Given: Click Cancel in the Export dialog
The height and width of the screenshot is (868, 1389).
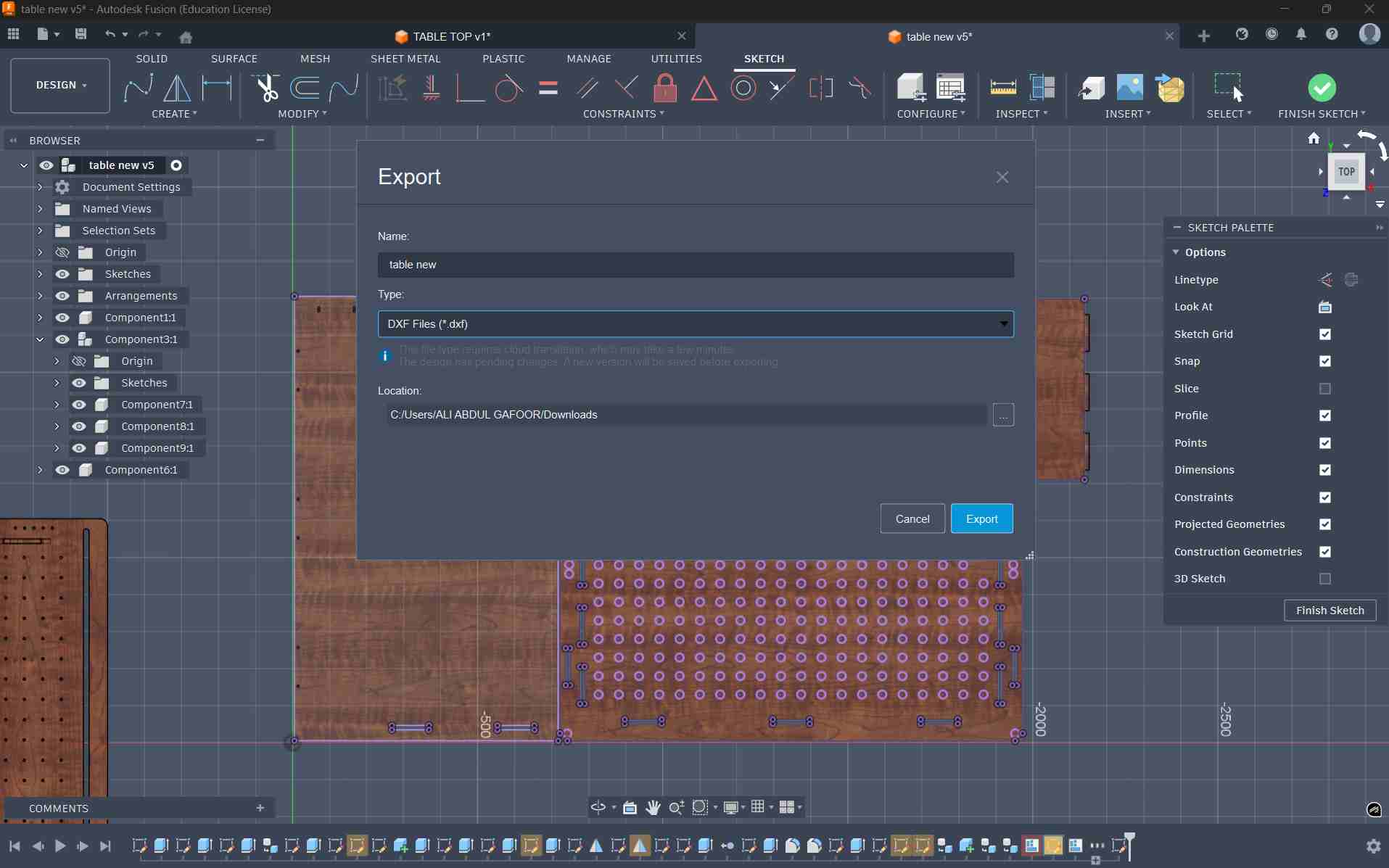Looking at the screenshot, I should pyautogui.click(x=912, y=518).
